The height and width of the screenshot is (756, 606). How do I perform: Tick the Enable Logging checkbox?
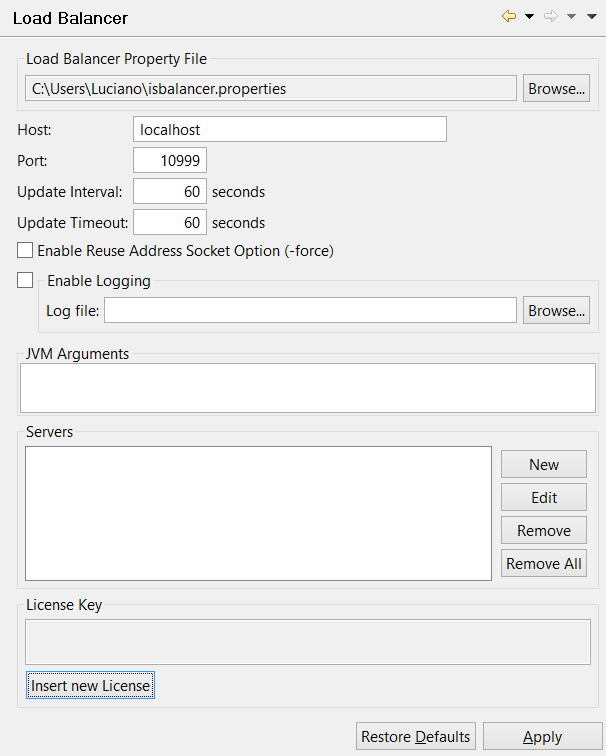25,281
